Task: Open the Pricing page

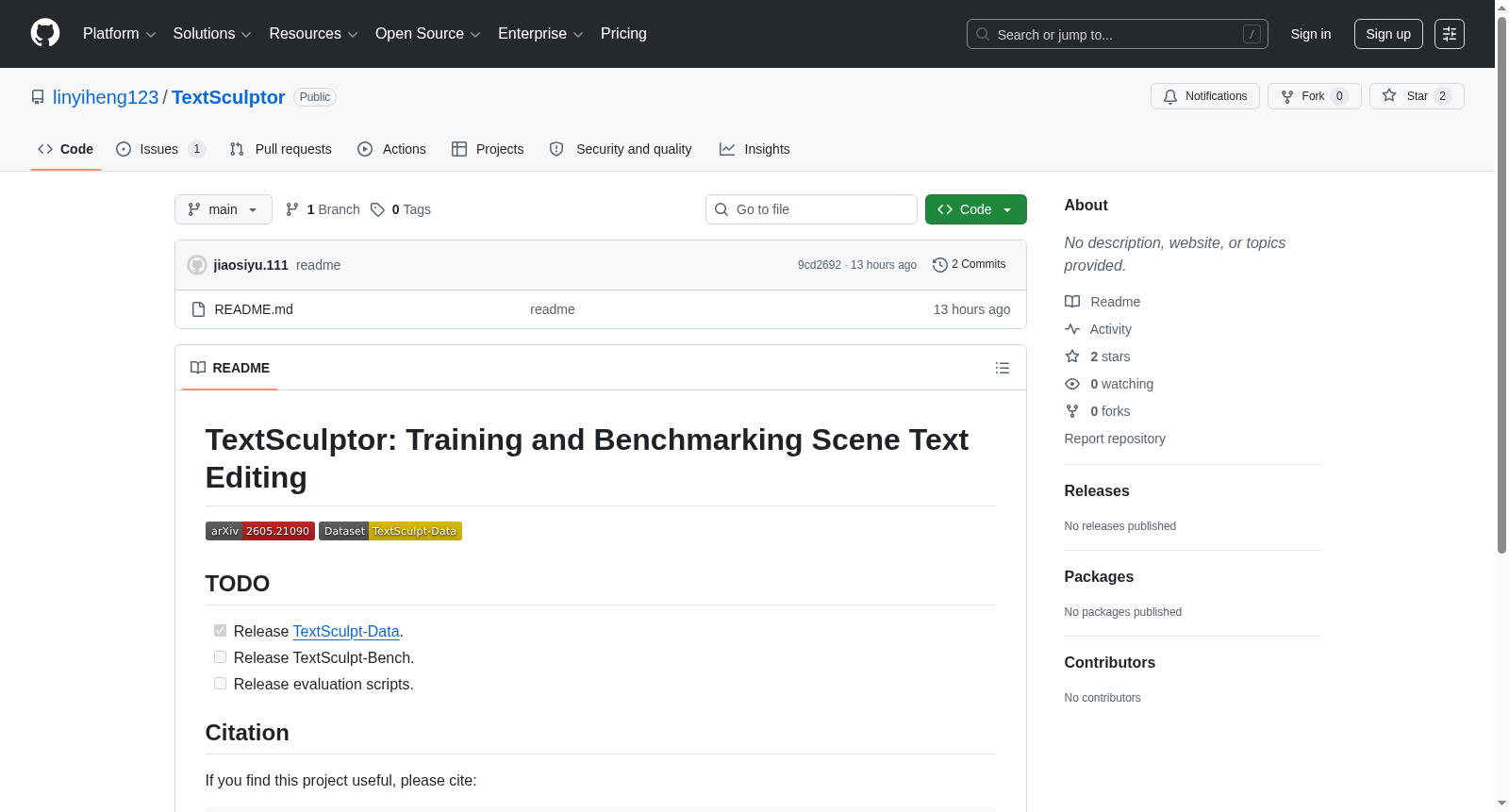Action: [x=623, y=34]
